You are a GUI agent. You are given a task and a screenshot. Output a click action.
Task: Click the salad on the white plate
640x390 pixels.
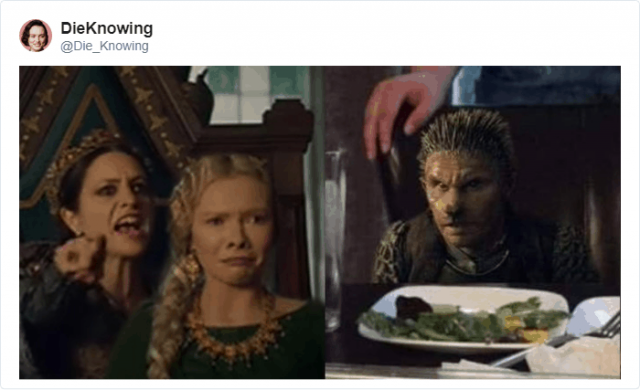(x=465, y=320)
